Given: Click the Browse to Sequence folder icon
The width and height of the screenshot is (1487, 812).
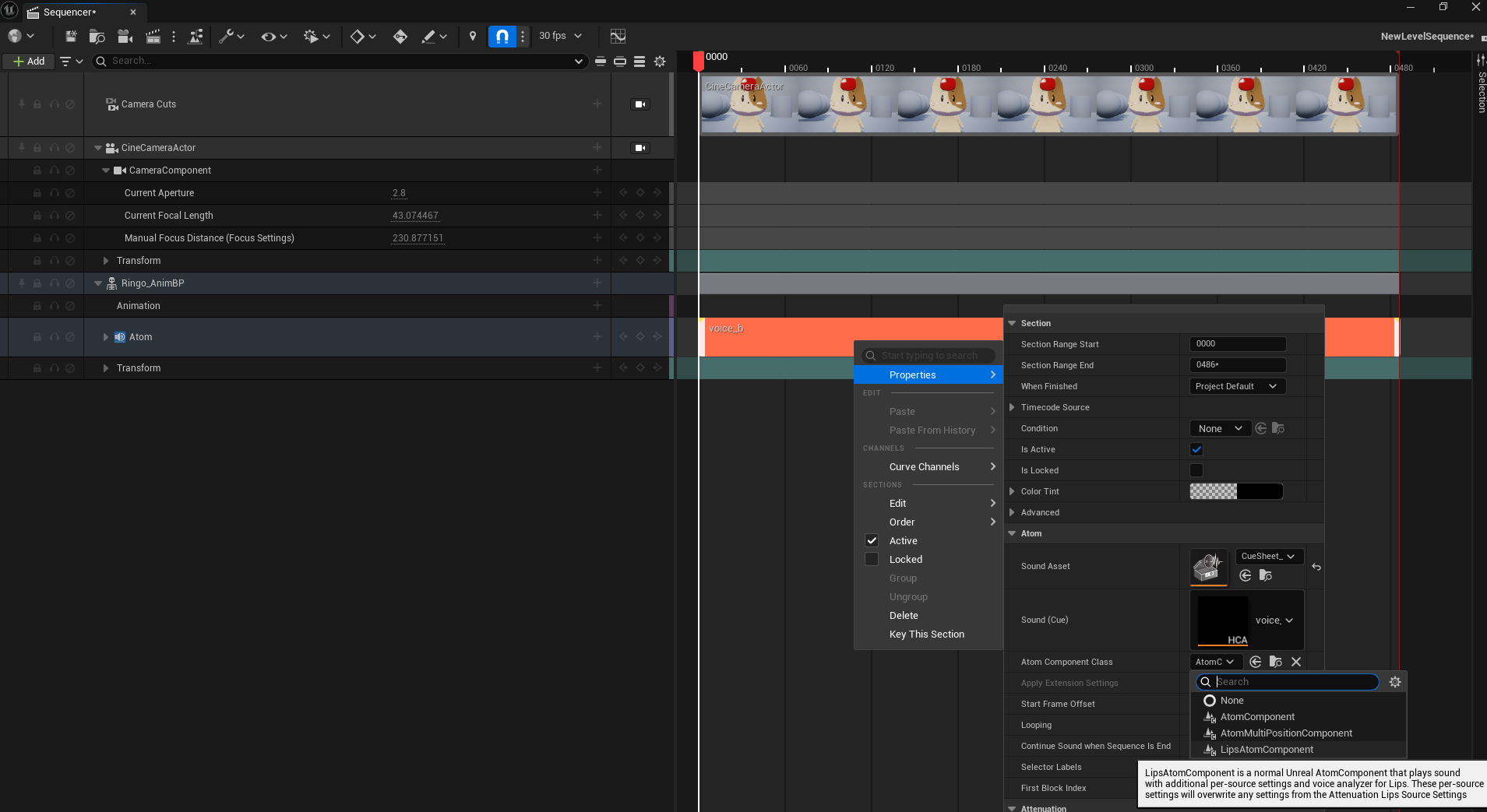Looking at the screenshot, I should click(x=97, y=37).
